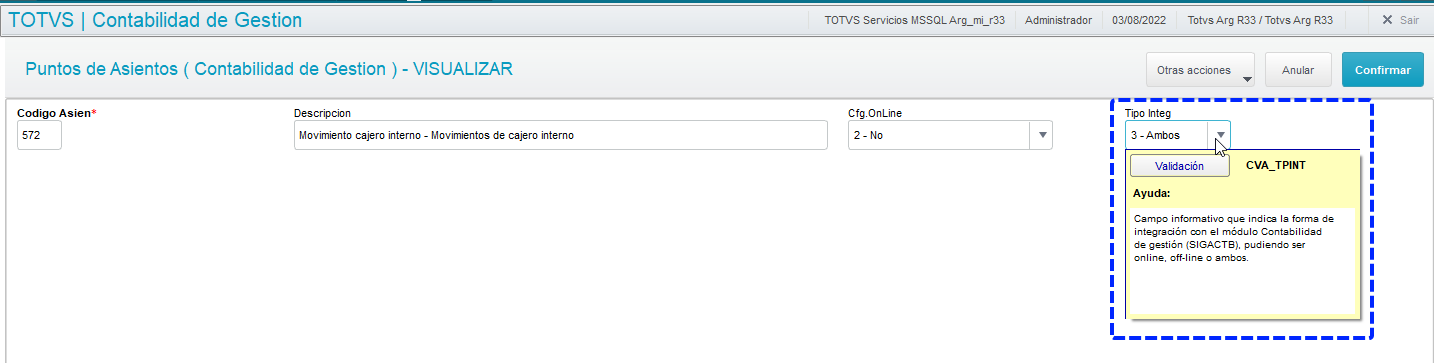Click the Codigo Asien field label
The width and height of the screenshot is (1434, 363).
(x=56, y=113)
